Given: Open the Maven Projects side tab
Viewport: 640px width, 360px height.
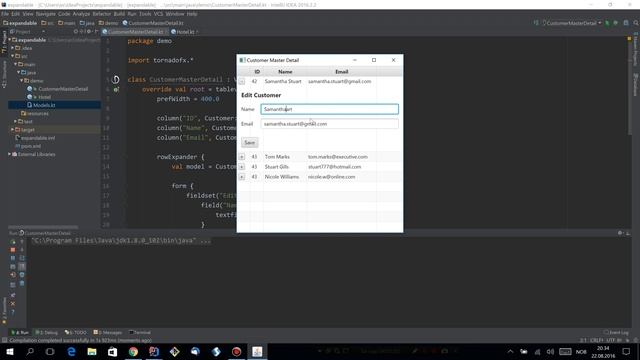Looking at the screenshot, I should click(636, 49).
